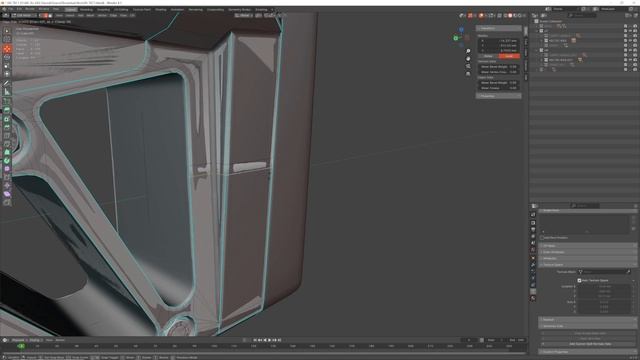Enable edge select mode
The image size is (640, 360).
[x=46, y=16]
